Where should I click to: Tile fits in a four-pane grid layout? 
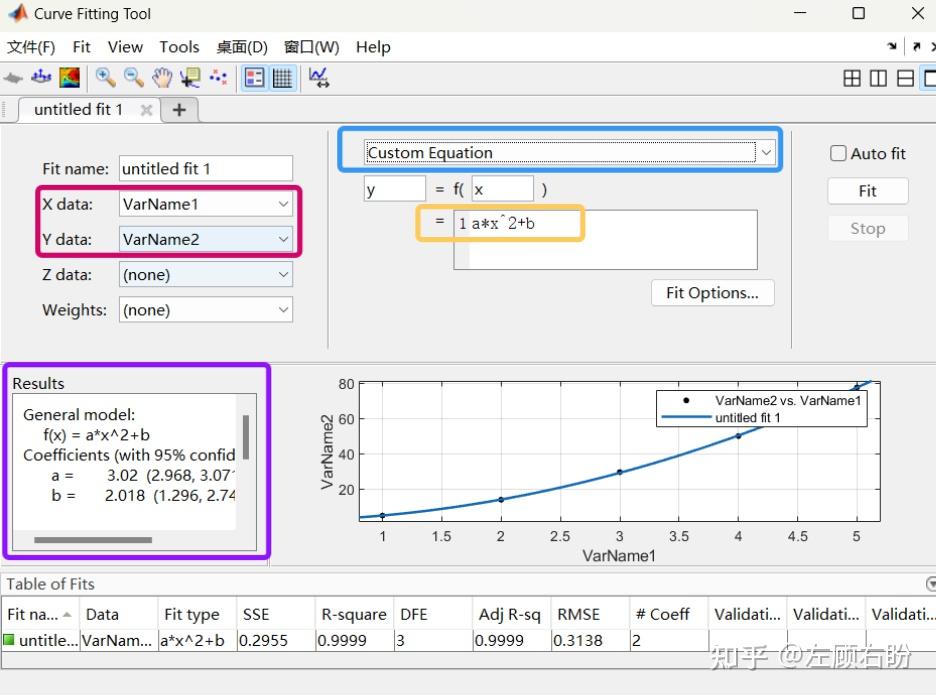coord(852,78)
